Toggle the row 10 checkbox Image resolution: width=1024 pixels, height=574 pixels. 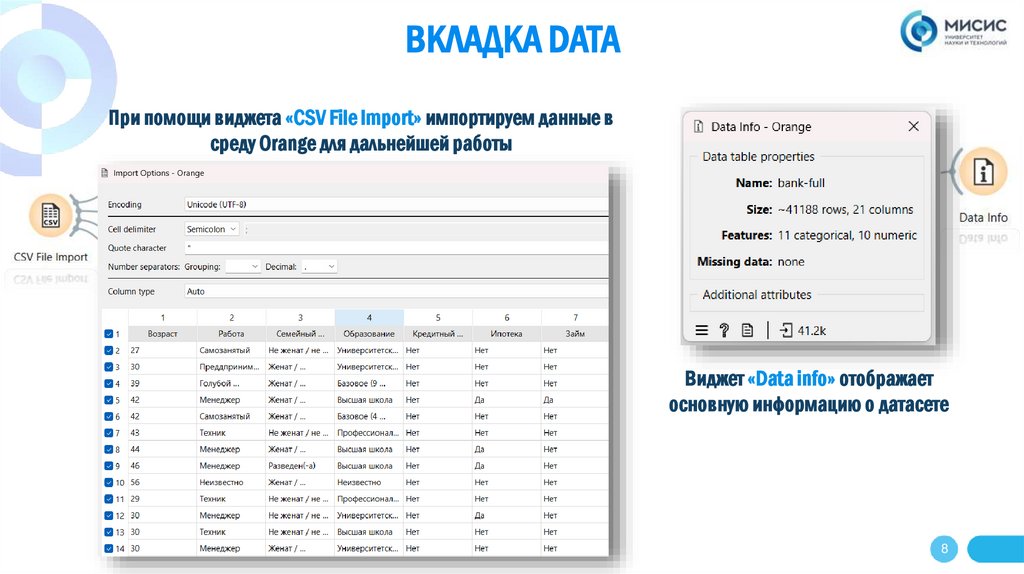coord(108,483)
